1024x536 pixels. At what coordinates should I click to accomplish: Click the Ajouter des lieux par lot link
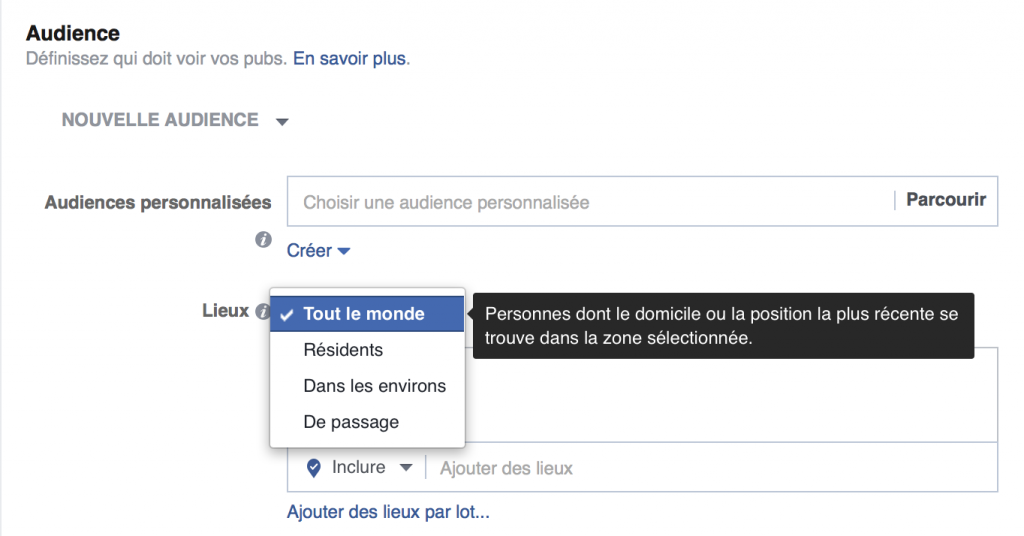pos(388,513)
